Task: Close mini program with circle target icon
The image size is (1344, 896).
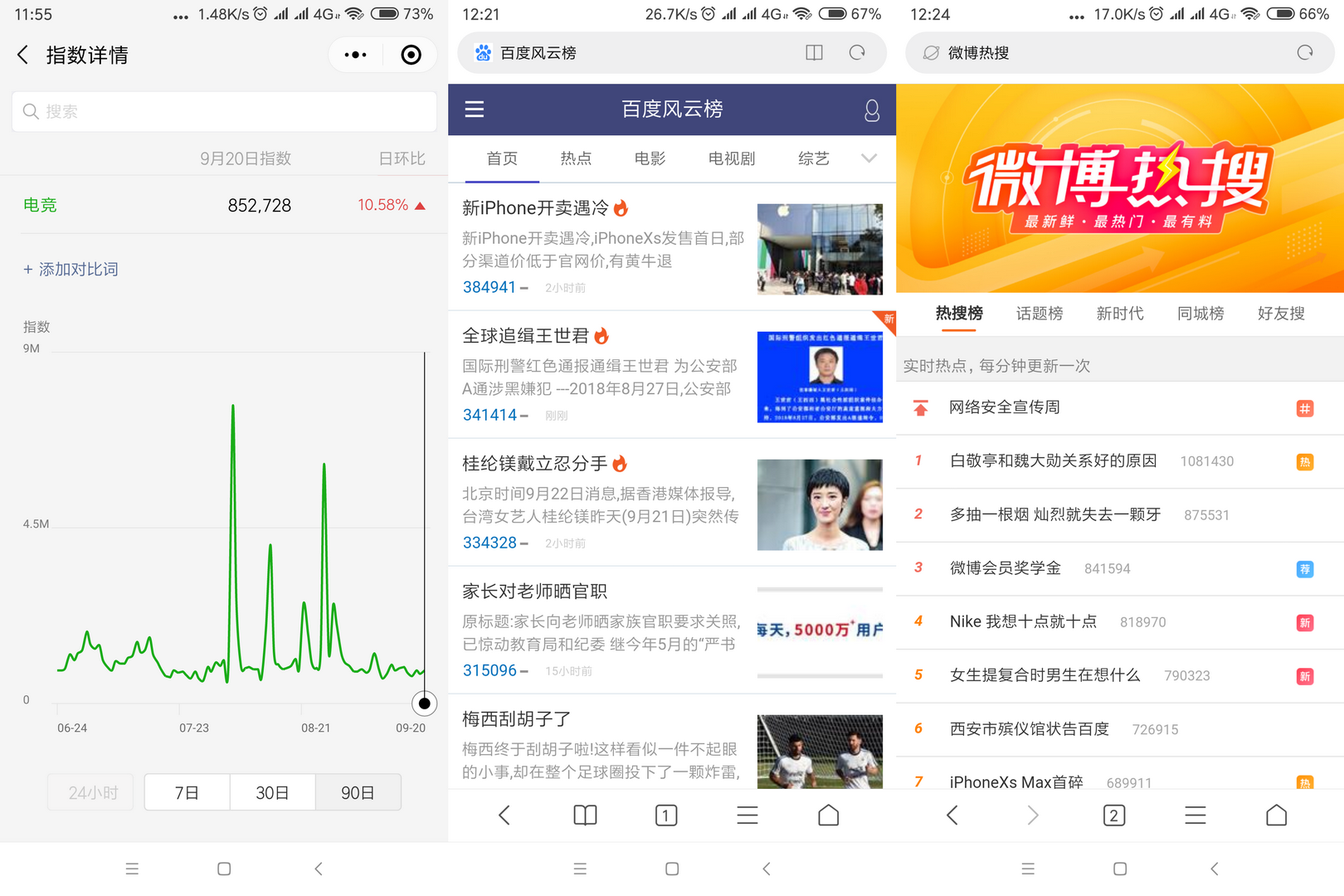Action: point(411,55)
